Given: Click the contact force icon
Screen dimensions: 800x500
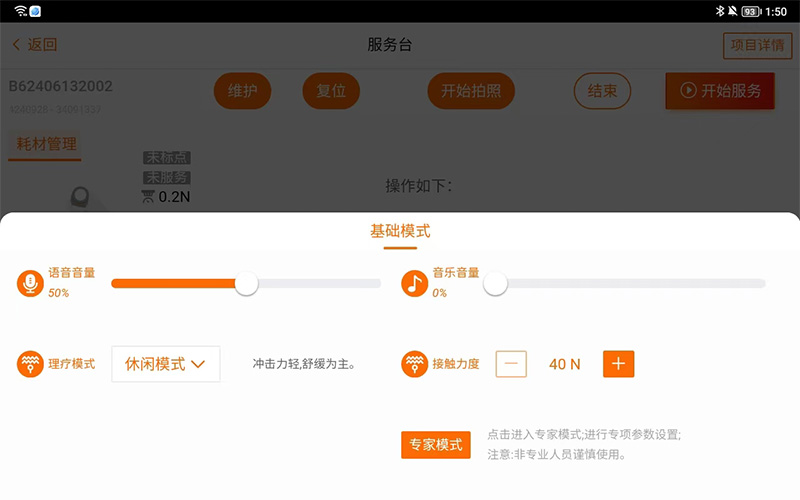Looking at the screenshot, I should pos(414,364).
